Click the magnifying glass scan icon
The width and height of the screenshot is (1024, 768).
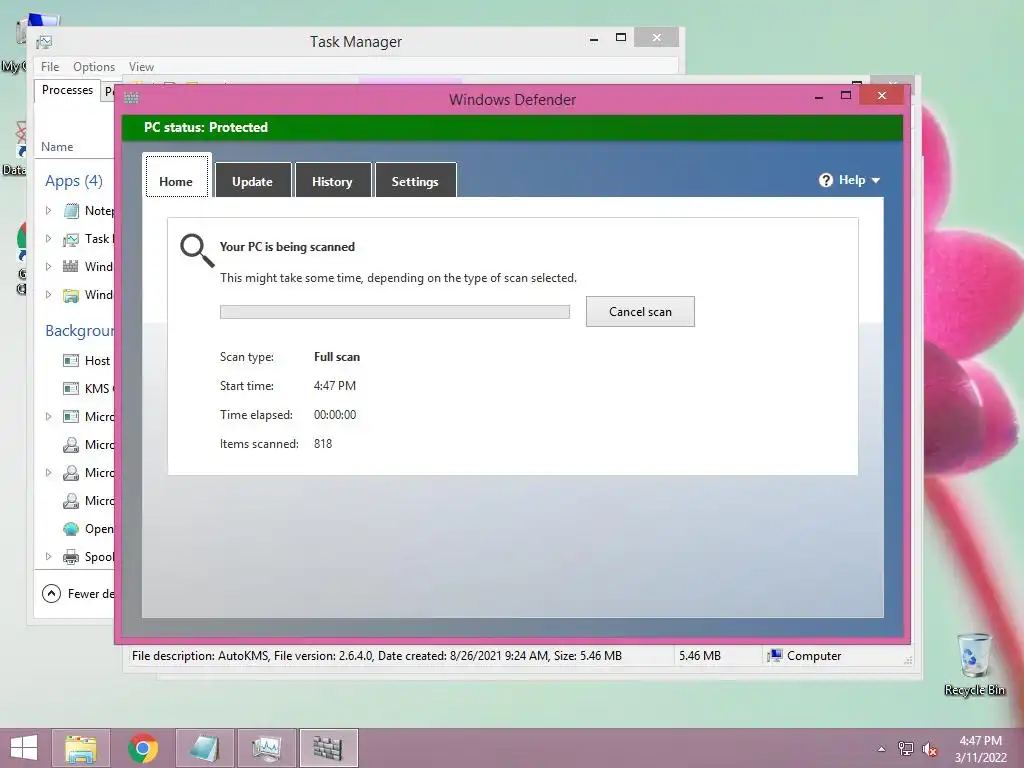(x=197, y=251)
